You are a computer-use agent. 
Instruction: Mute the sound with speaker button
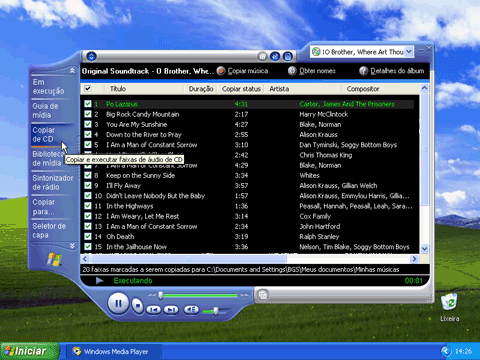click(191, 310)
